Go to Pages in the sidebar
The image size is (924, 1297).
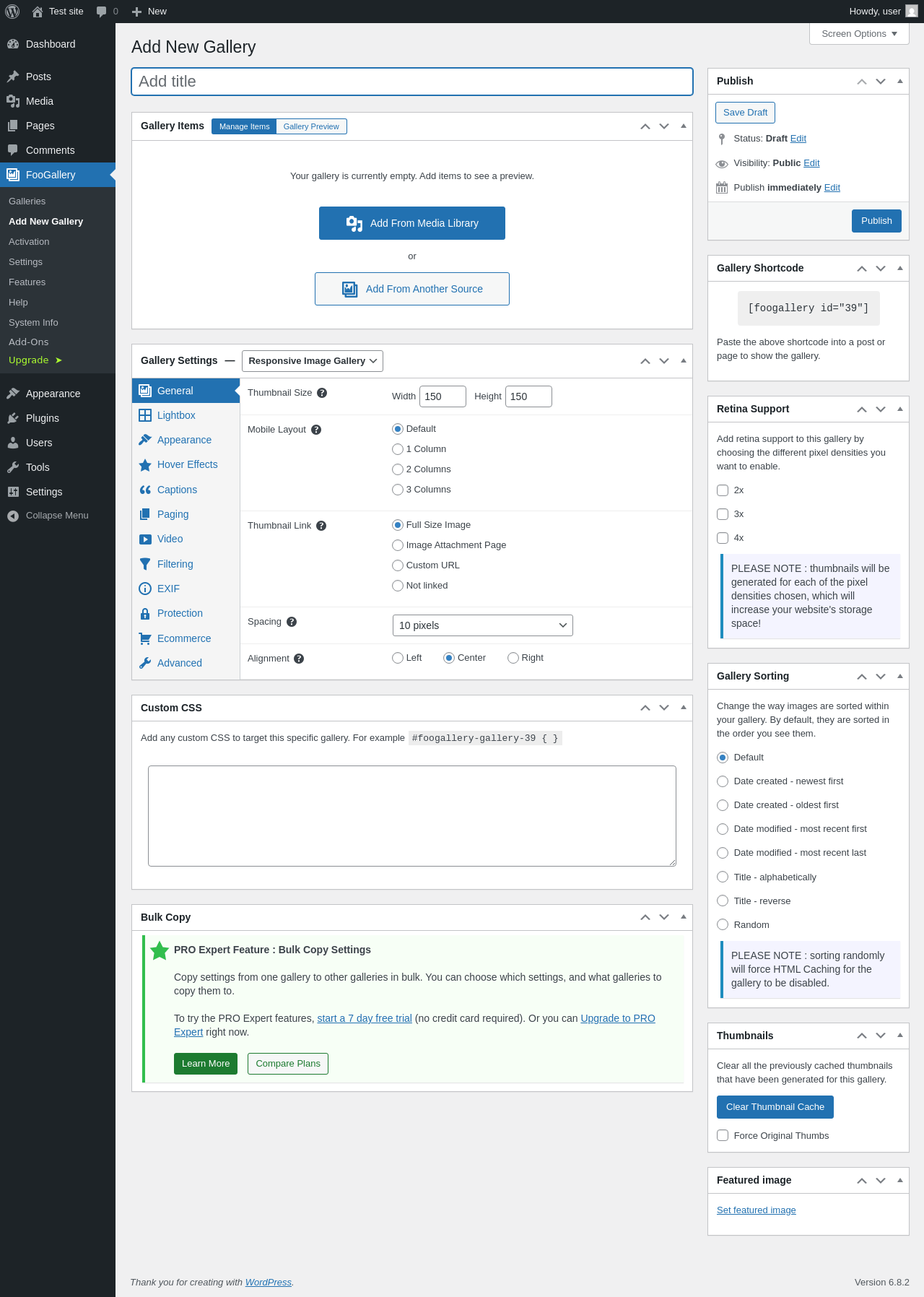(58, 126)
